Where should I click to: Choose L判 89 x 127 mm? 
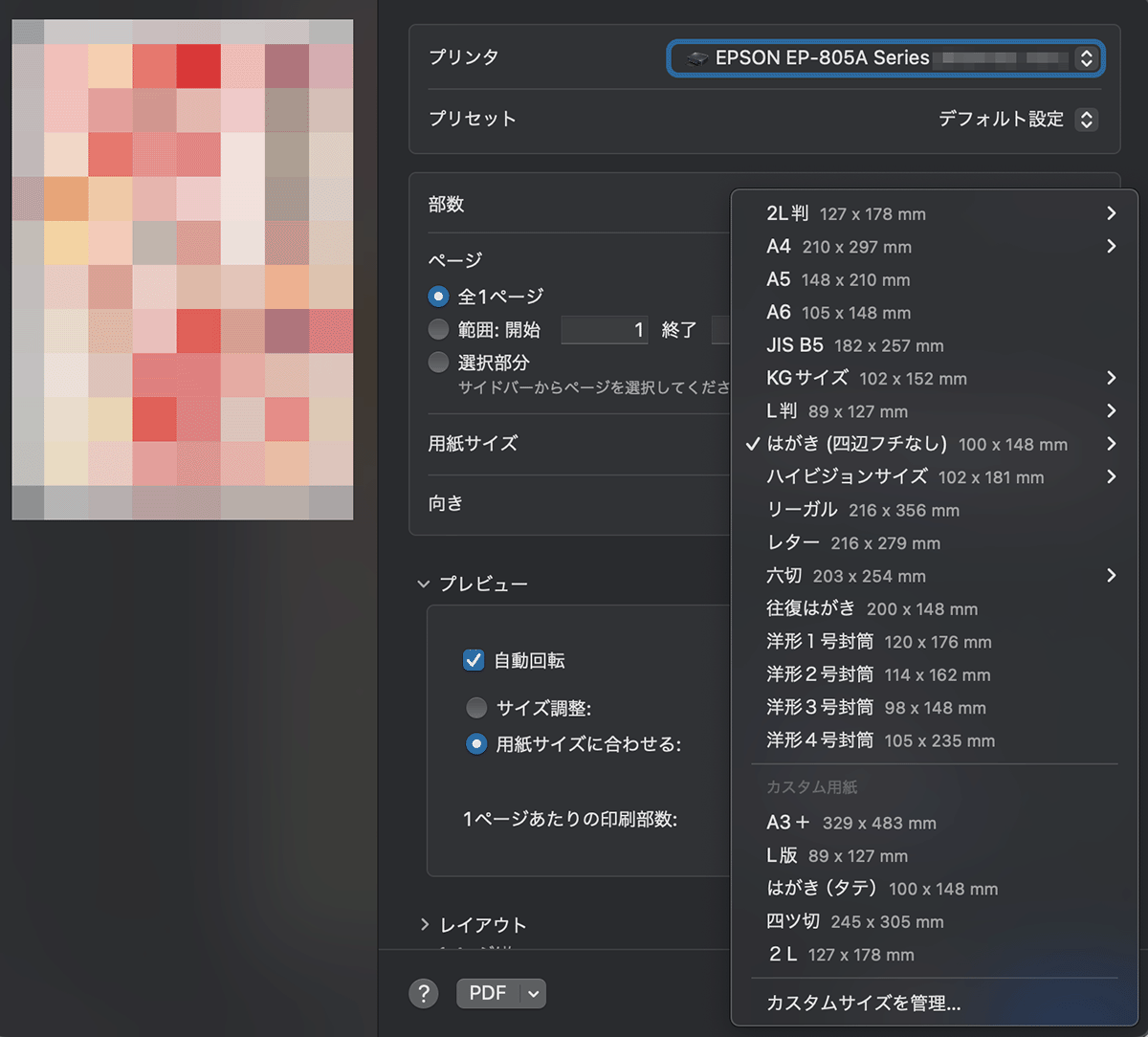click(x=935, y=411)
